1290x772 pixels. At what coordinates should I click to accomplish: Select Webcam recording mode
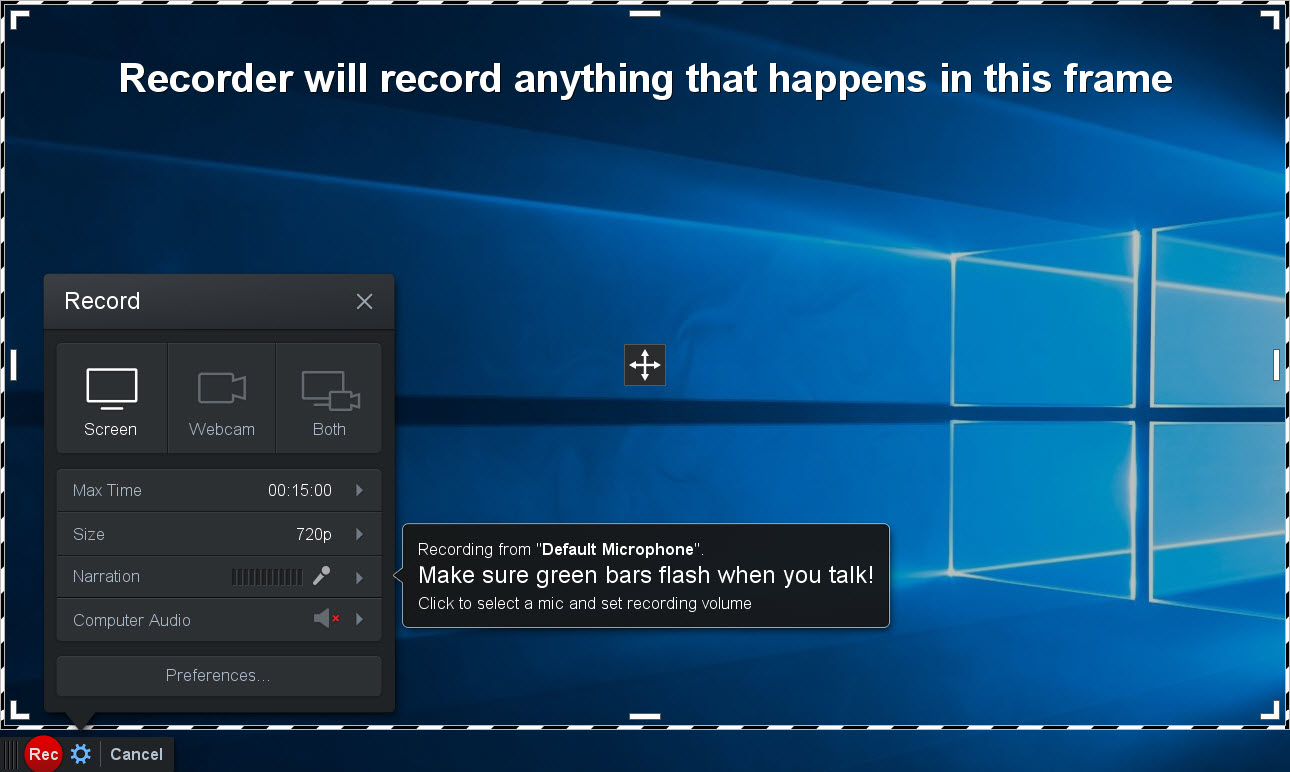222,398
